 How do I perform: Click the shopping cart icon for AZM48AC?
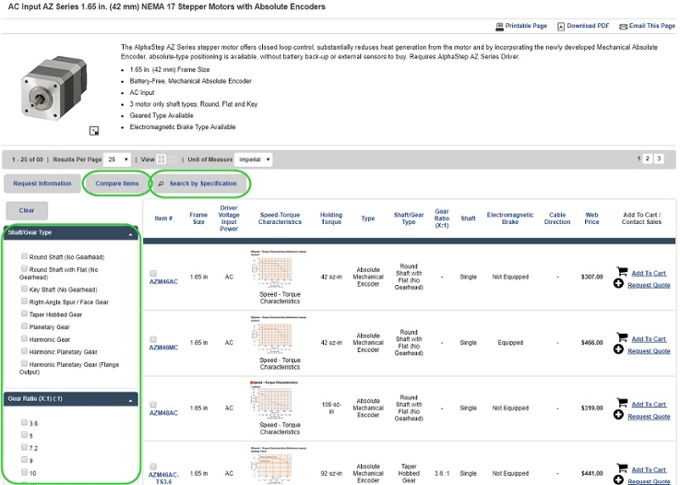point(621,403)
